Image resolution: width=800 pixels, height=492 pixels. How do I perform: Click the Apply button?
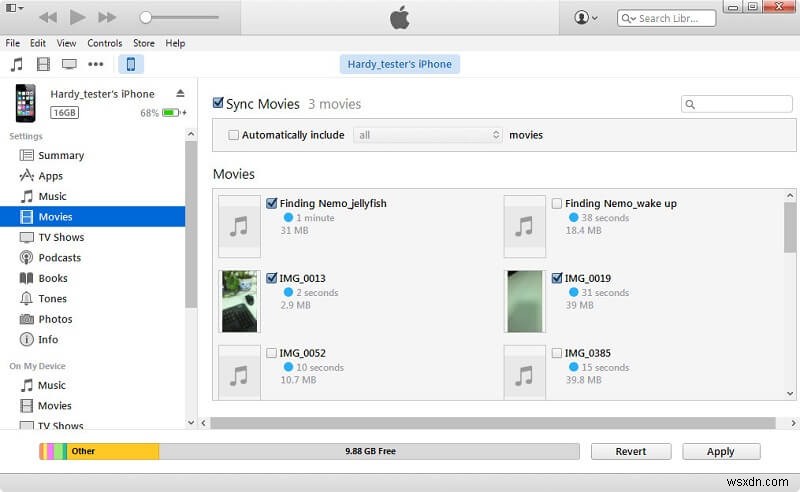point(721,451)
